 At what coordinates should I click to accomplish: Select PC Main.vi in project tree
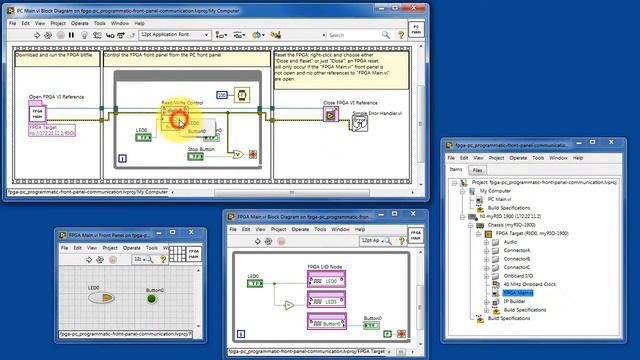pyautogui.click(x=499, y=200)
